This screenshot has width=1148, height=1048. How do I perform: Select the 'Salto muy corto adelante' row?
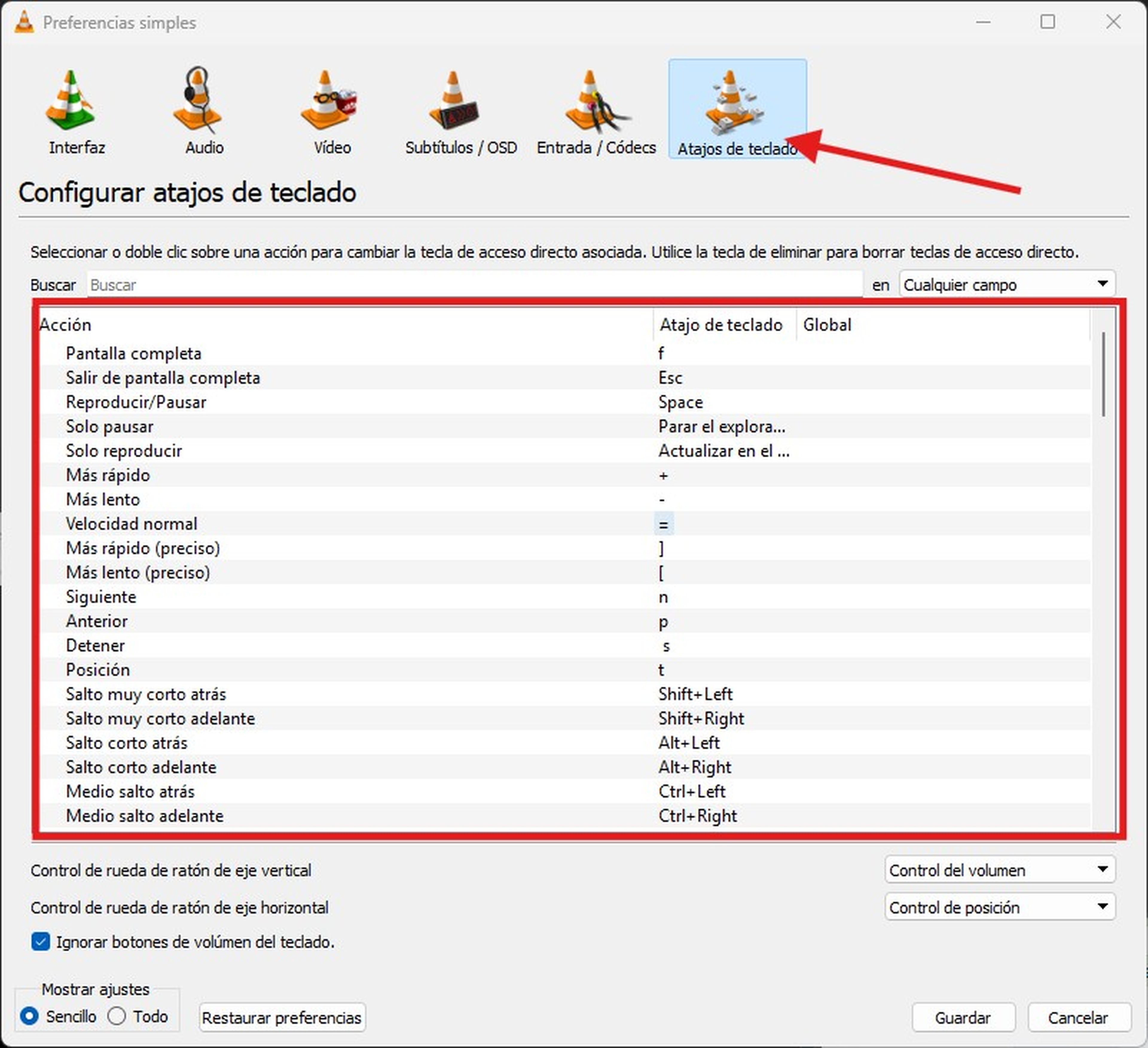point(565,718)
